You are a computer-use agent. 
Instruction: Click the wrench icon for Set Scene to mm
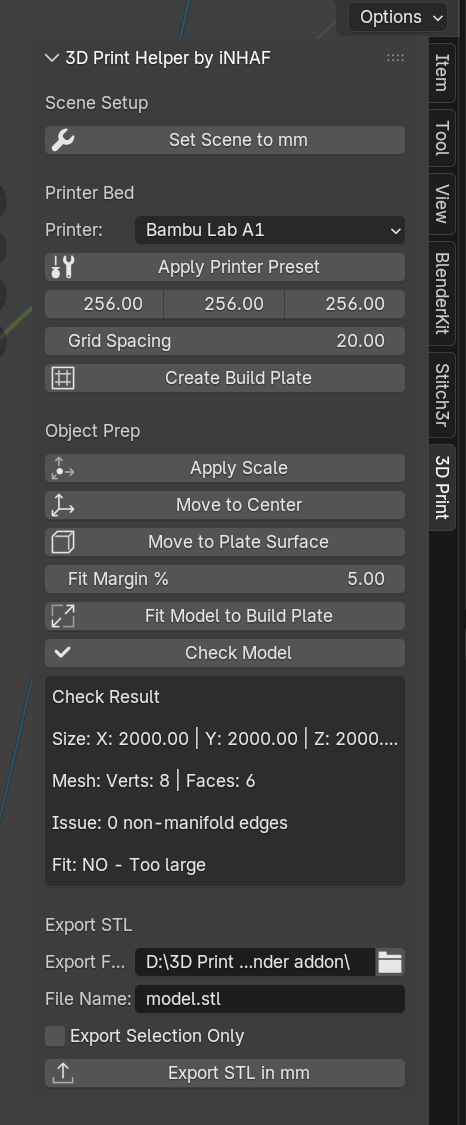(x=63, y=140)
